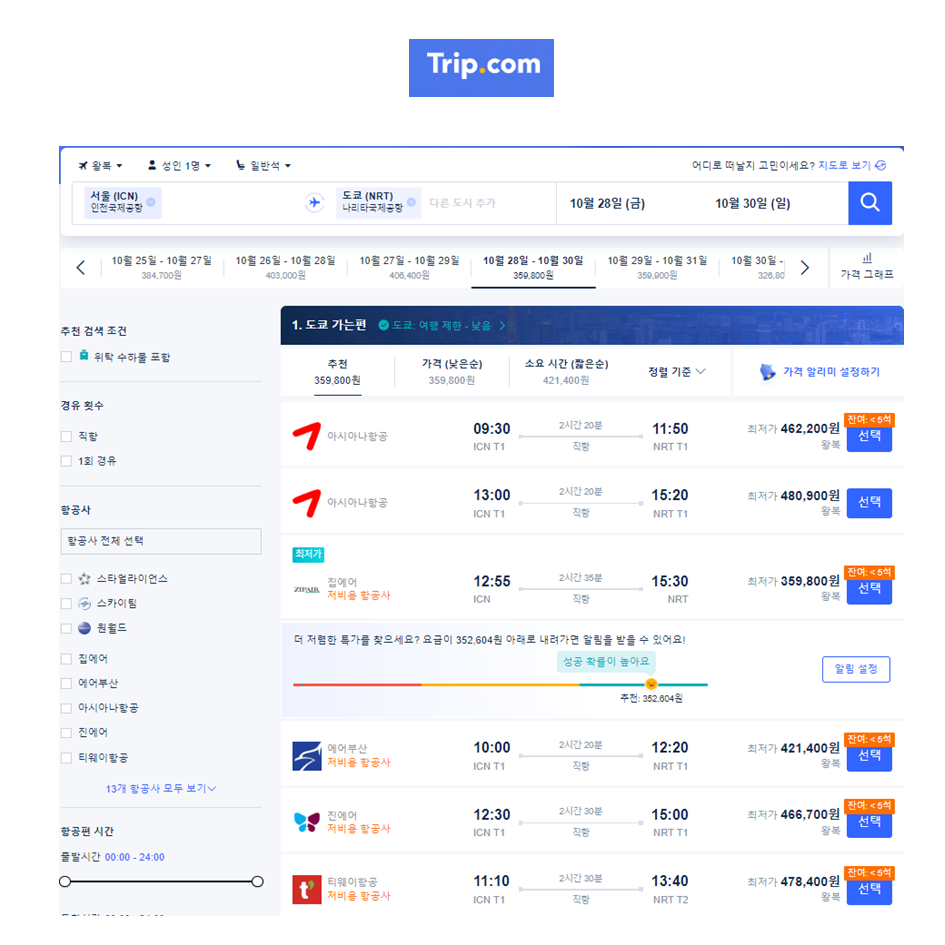This screenshot has height=945, width=945.
Task: Click the departure time slider right handle
Action: pyautogui.click(x=257, y=882)
